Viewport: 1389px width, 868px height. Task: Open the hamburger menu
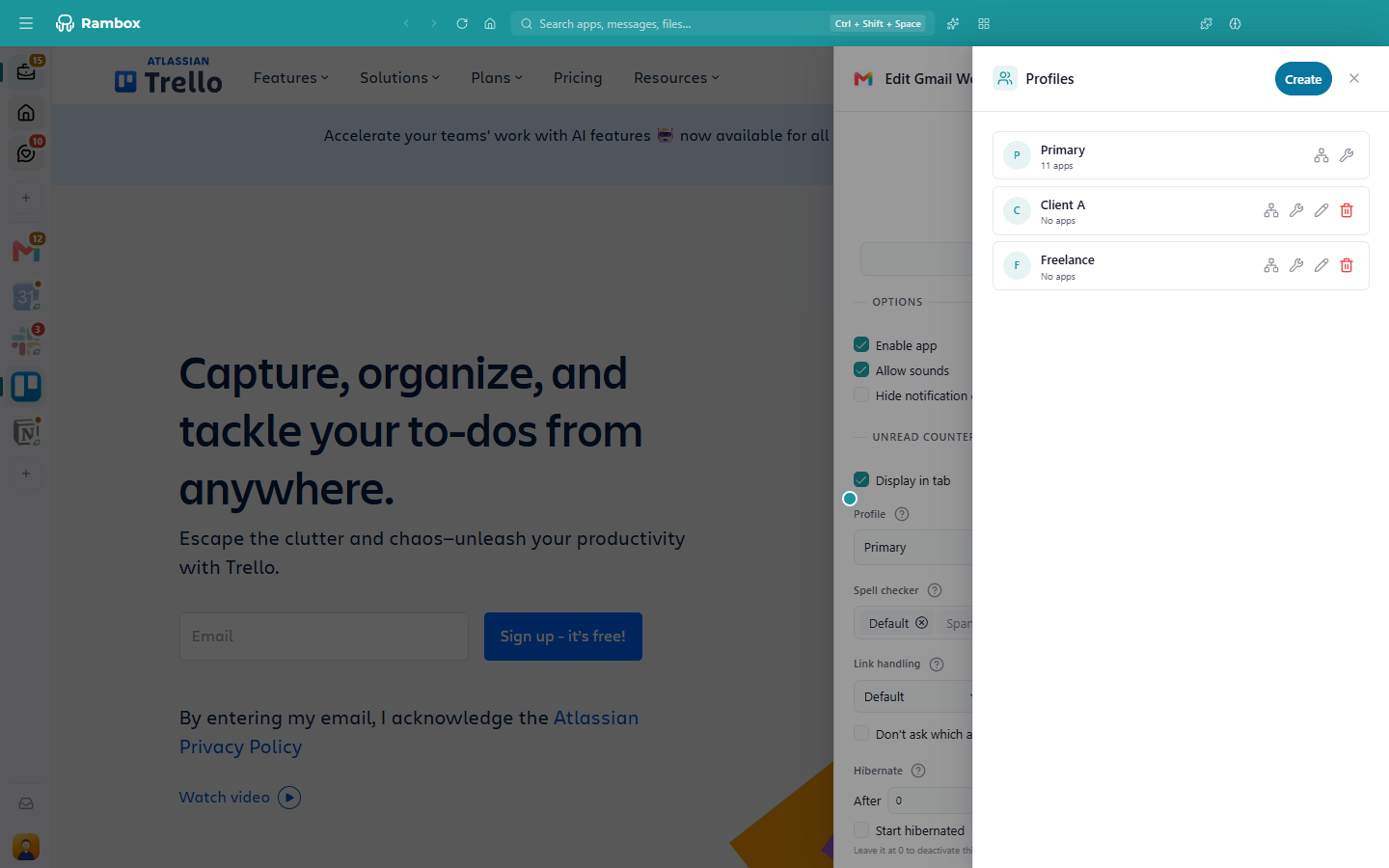click(x=26, y=23)
